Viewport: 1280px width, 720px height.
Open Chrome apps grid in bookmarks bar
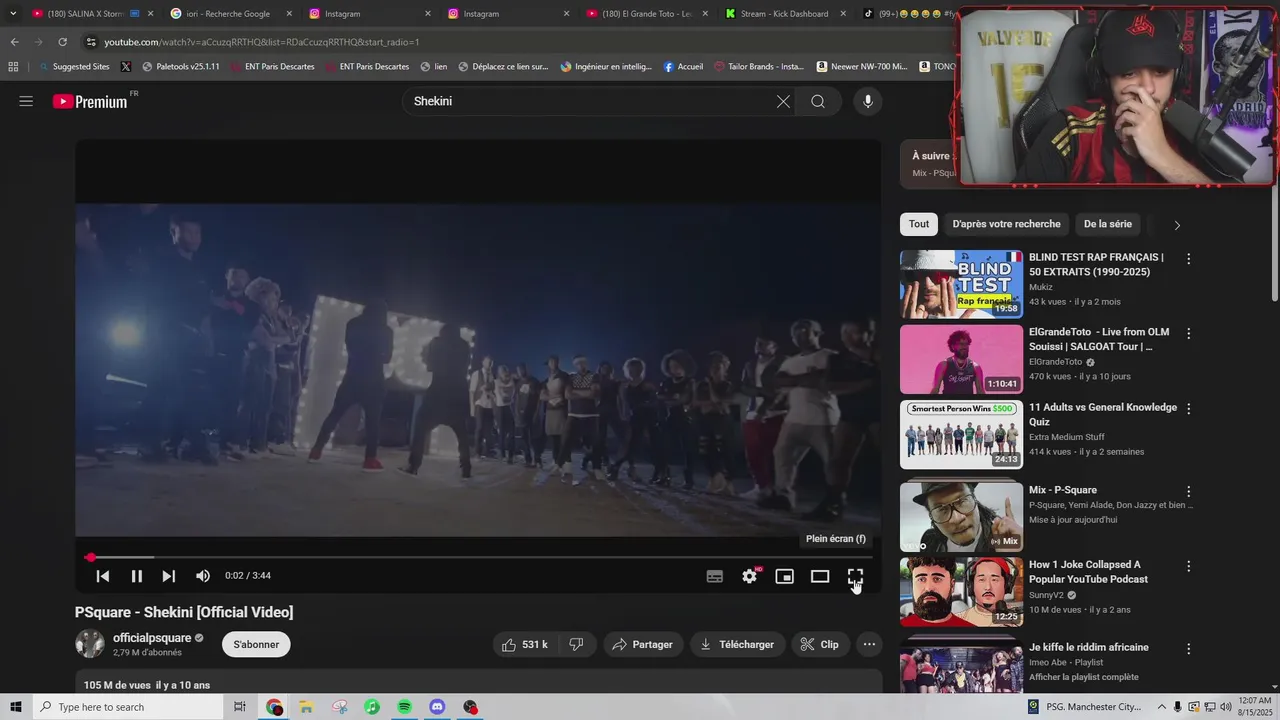pyautogui.click(x=13, y=67)
